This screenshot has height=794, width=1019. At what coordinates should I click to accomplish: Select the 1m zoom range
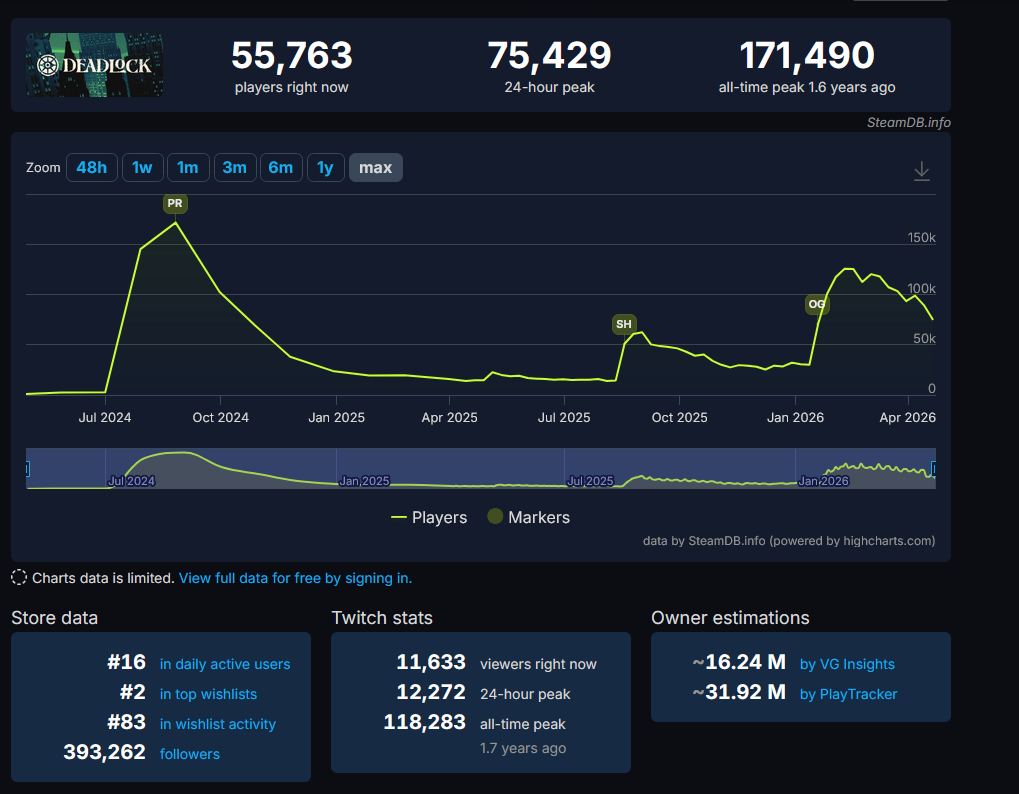pos(188,167)
